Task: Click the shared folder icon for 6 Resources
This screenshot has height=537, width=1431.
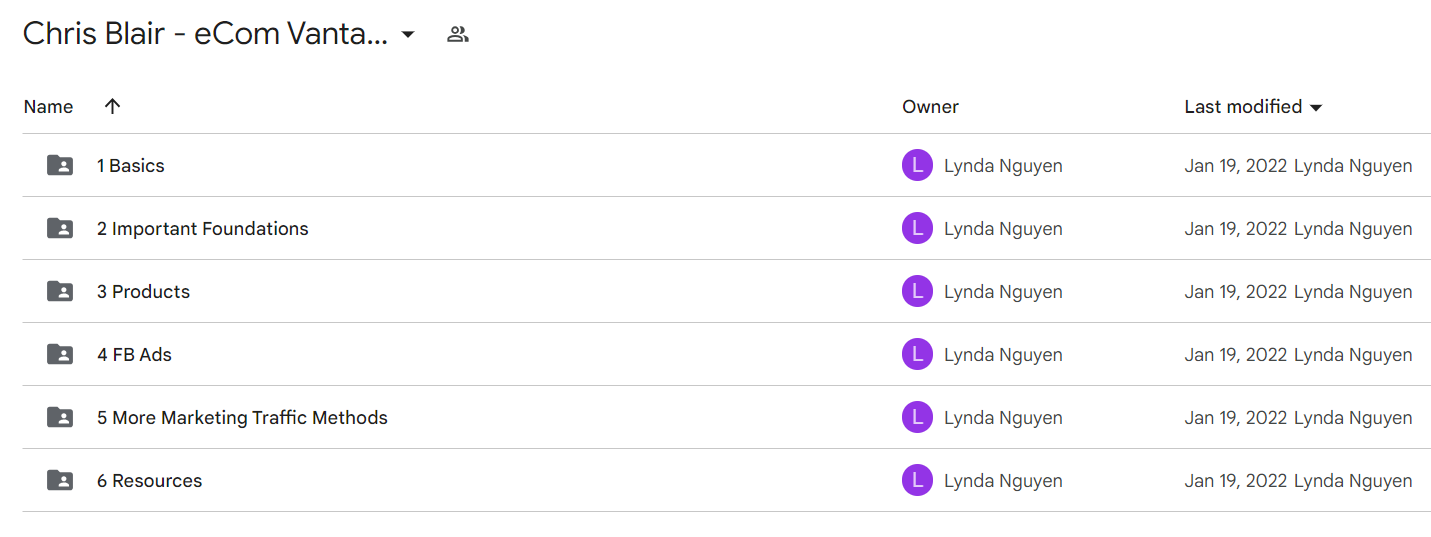Action: 60,481
